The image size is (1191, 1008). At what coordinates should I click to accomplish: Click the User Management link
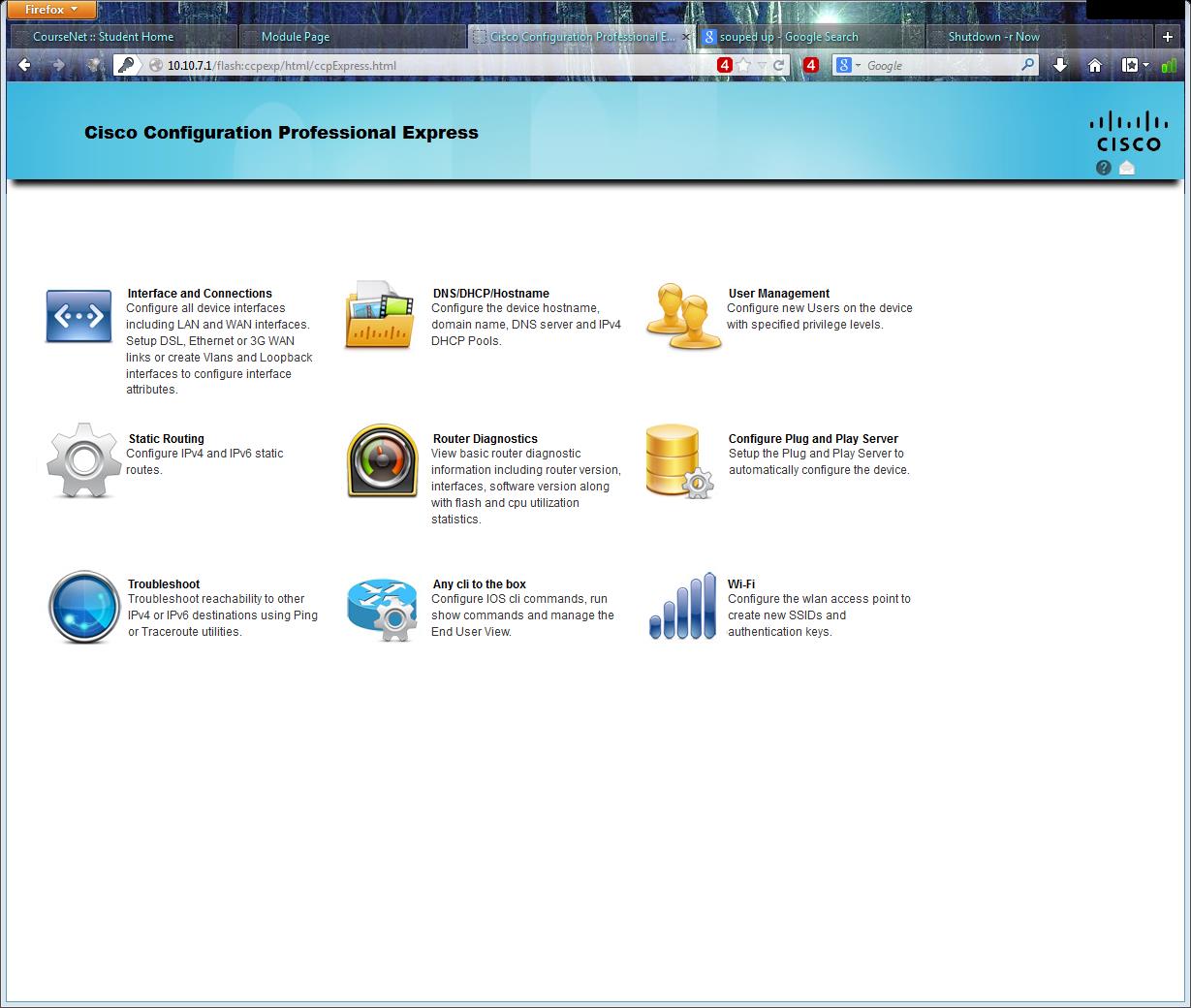click(x=779, y=293)
